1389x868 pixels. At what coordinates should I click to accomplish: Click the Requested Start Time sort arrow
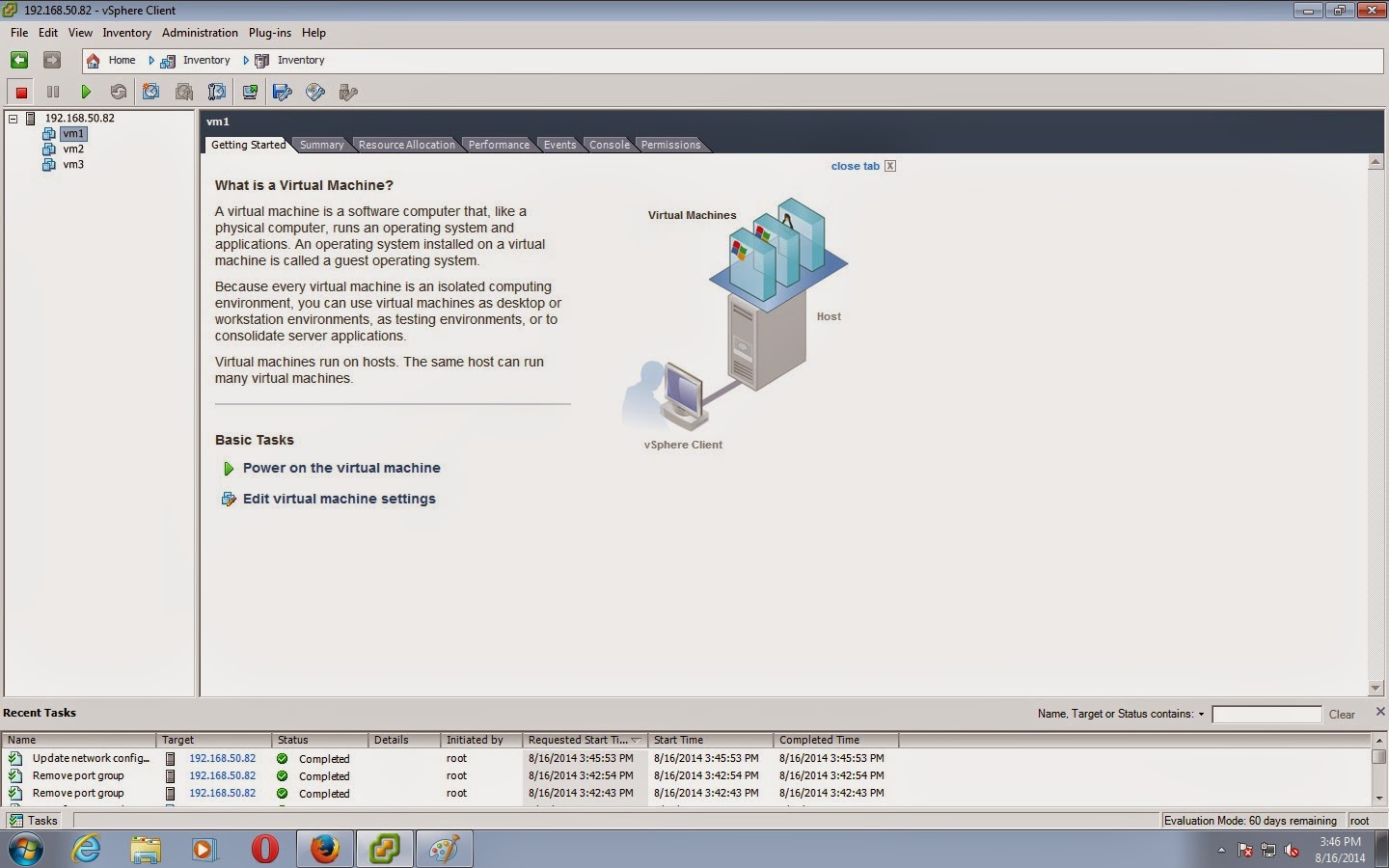636,741
